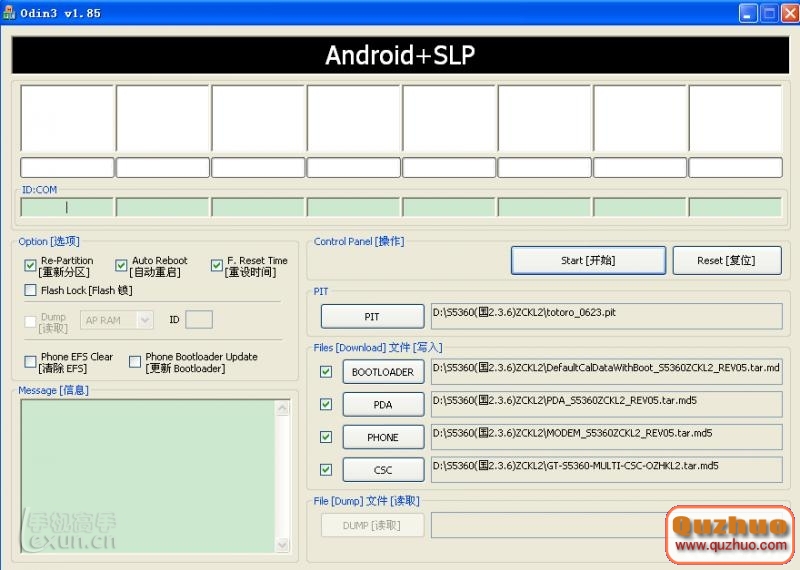Click the PDA file path field
Image resolution: width=800 pixels, height=570 pixels.
click(x=606, y=402)
